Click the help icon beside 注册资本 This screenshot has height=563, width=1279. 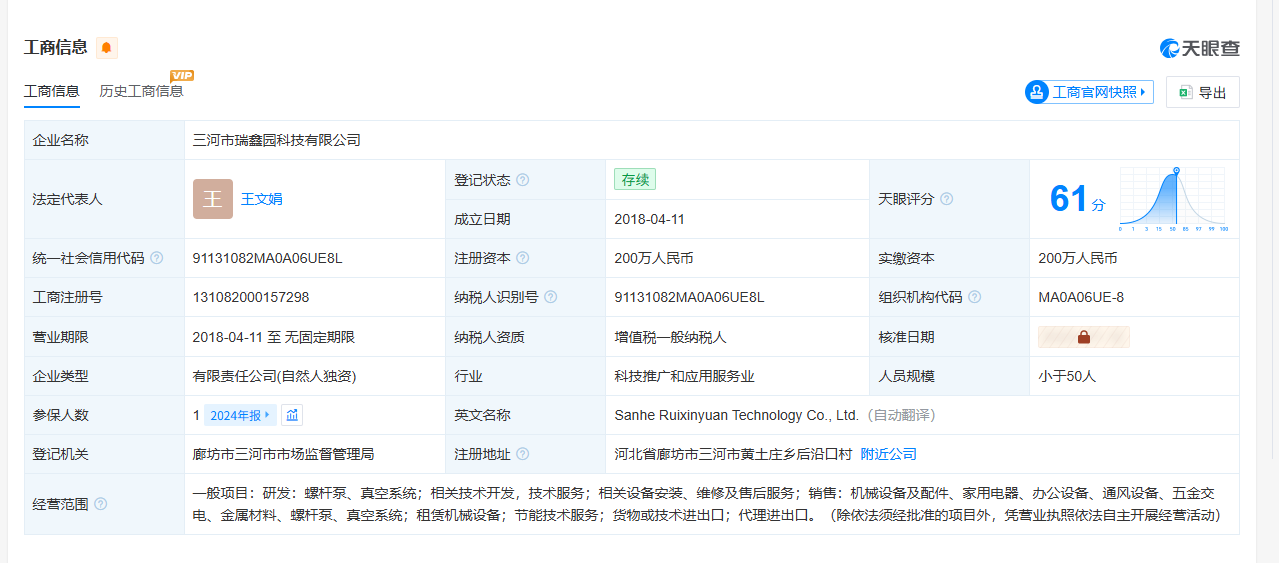tap(523, 258)
